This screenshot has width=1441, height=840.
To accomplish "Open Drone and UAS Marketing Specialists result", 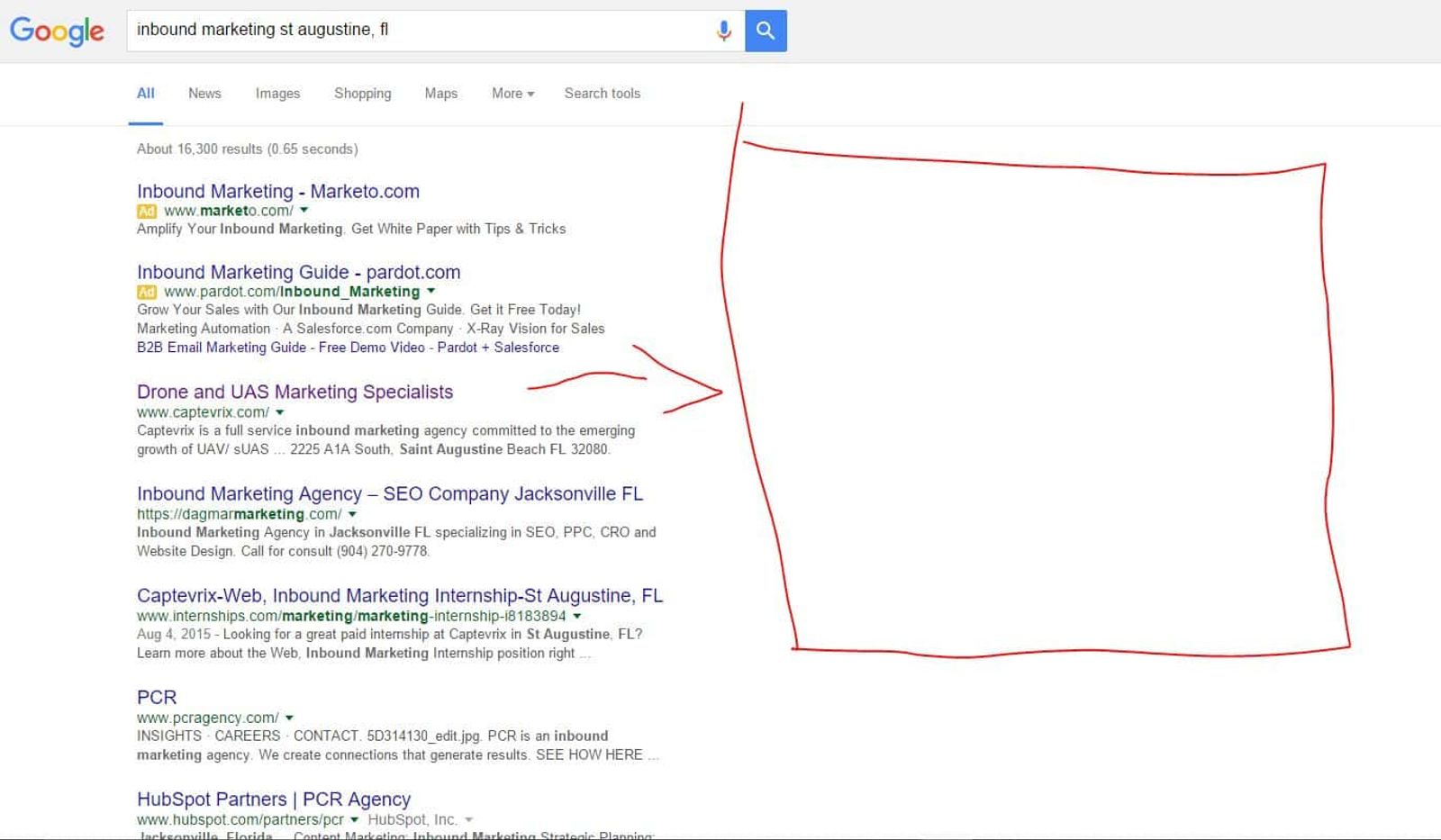I will tap(295, 392).
